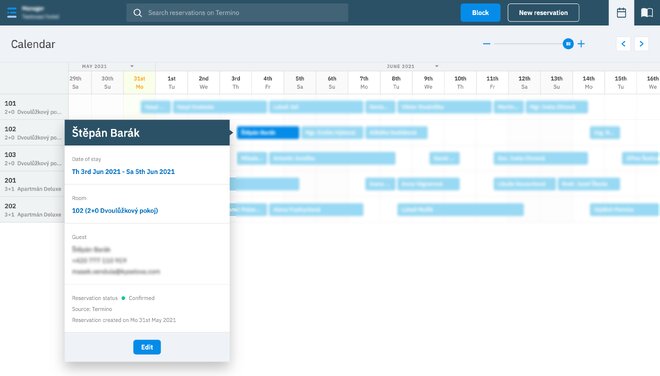Select the 31st Mo today column header

(x=139, y=83)
